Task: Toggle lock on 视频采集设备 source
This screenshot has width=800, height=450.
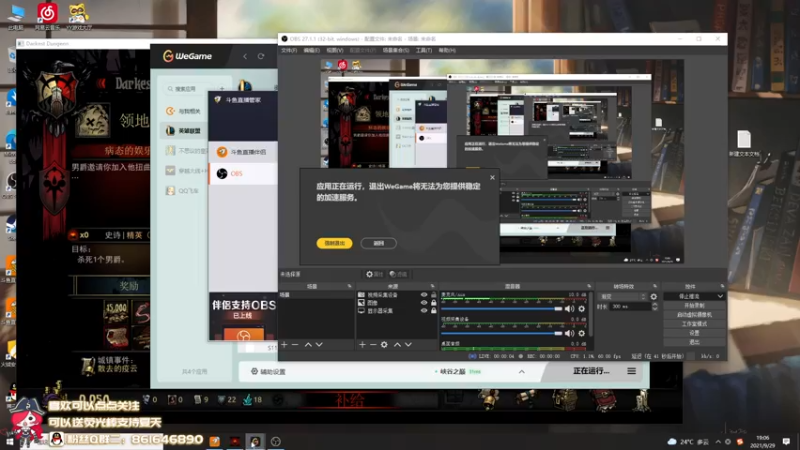Action: click(434, 295)
